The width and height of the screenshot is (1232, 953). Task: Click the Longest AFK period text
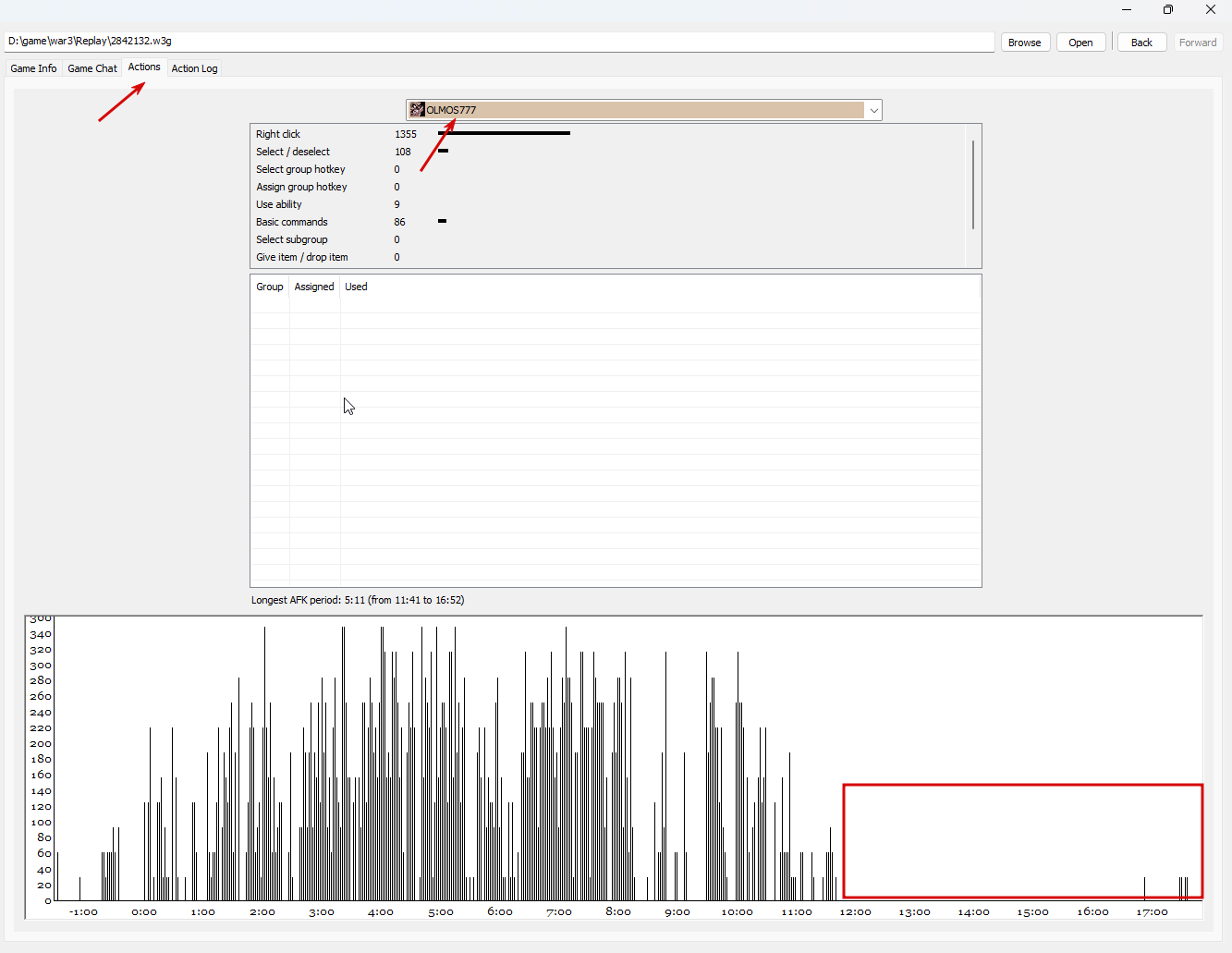(358, 600)
